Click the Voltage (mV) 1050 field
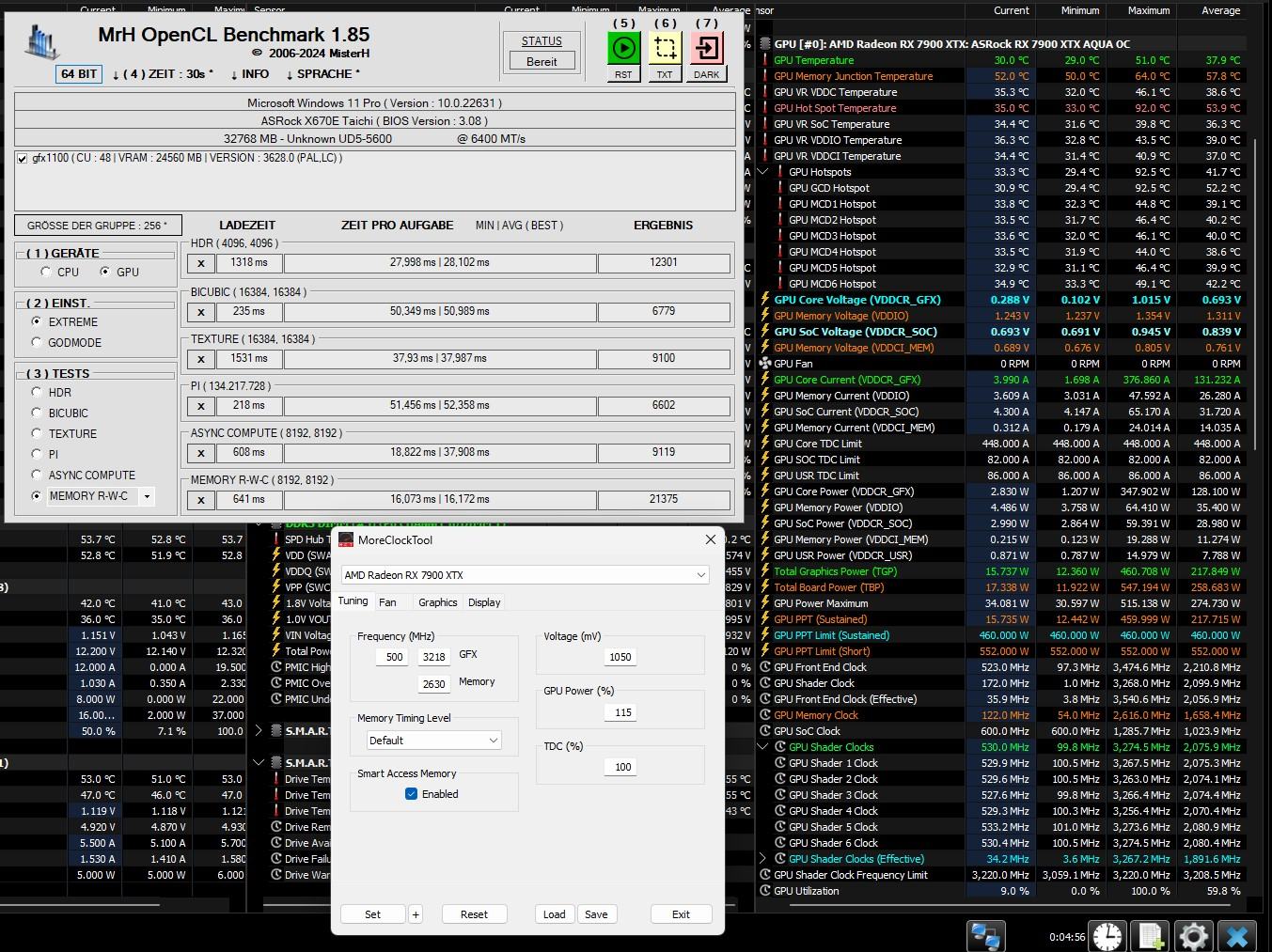 pos(620,657)
